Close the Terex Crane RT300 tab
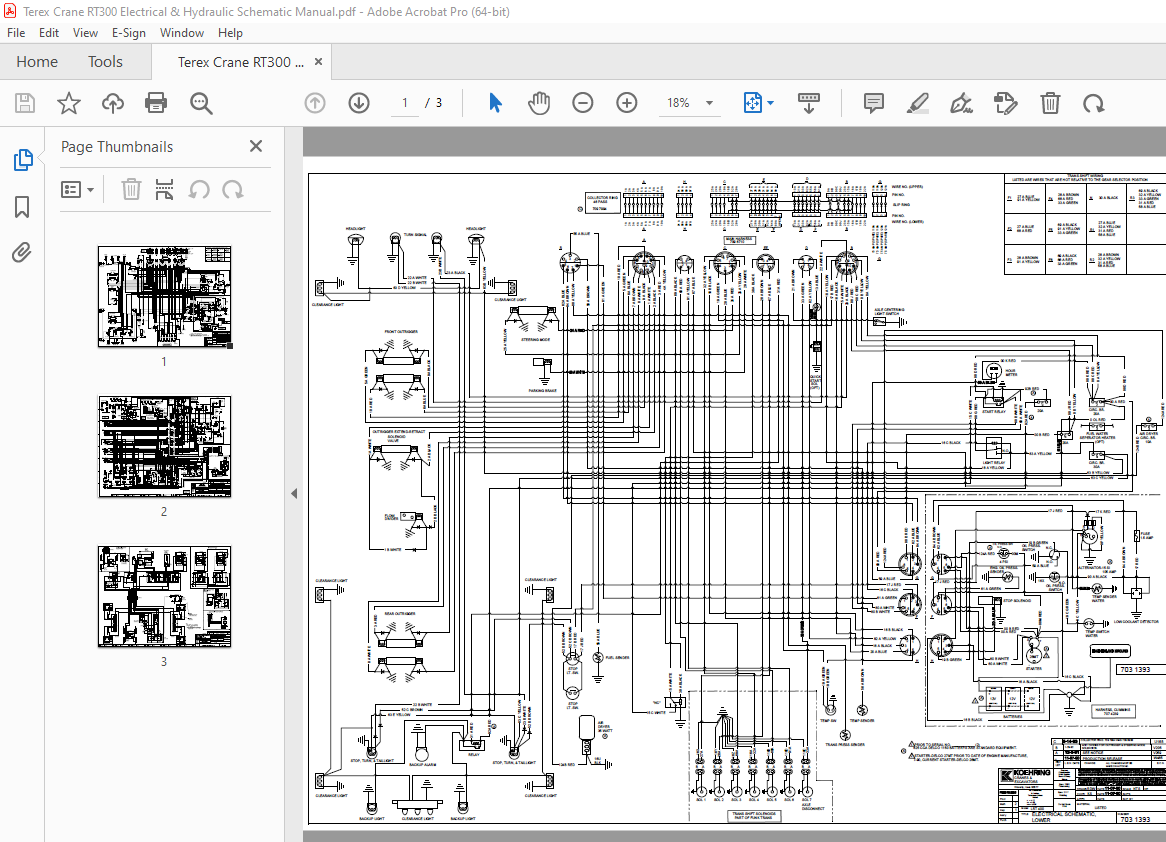This screenshot has width=1166, height=842. pyautogui.click(x=318, y=62)
